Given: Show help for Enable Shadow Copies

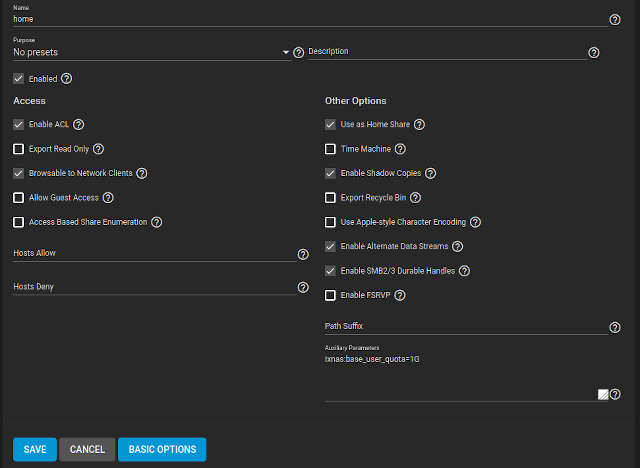Looking at the screenshot, I should tap(431, 173).
